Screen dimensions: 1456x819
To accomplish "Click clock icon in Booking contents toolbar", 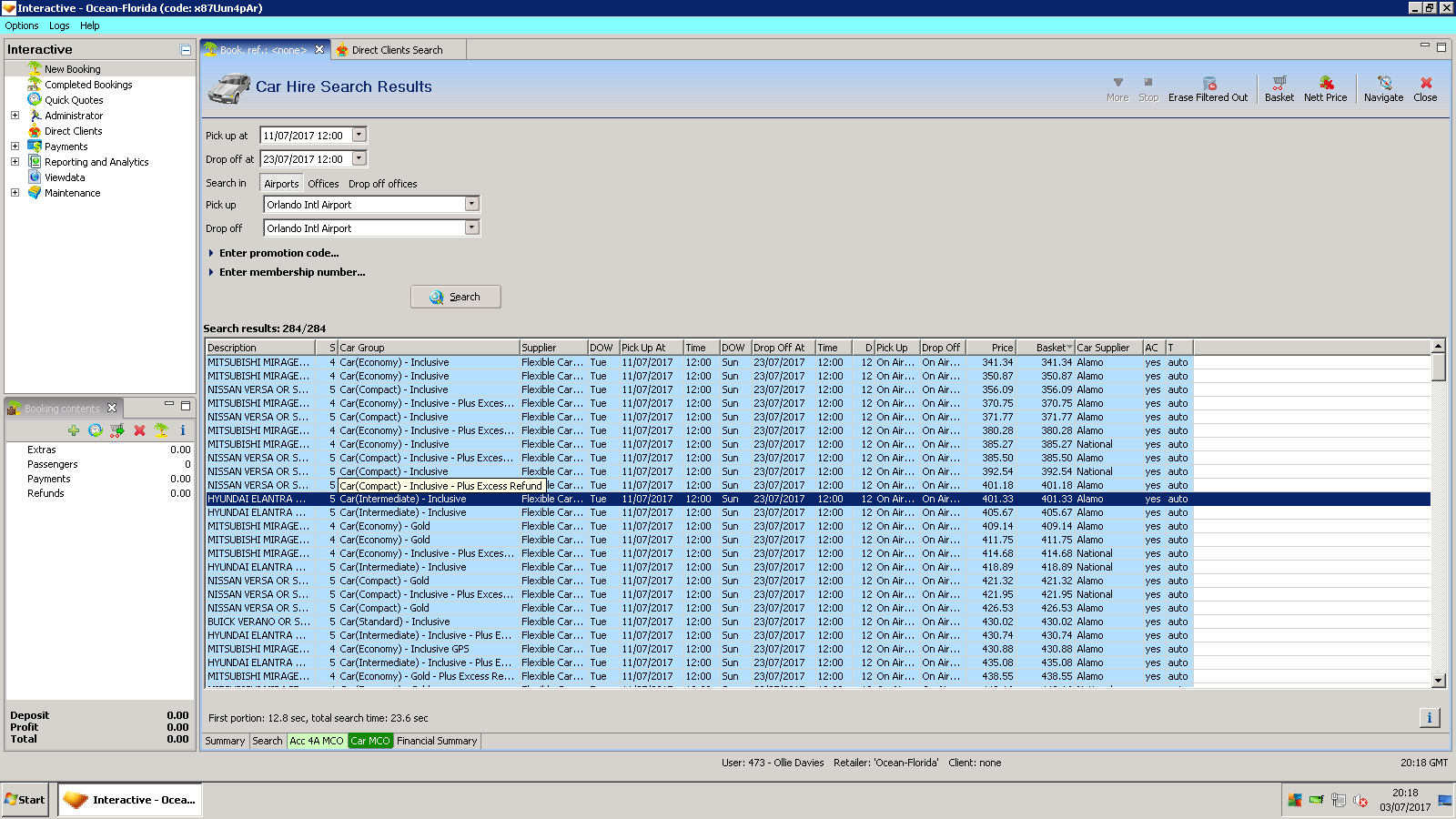I will [x=96, y=430].
